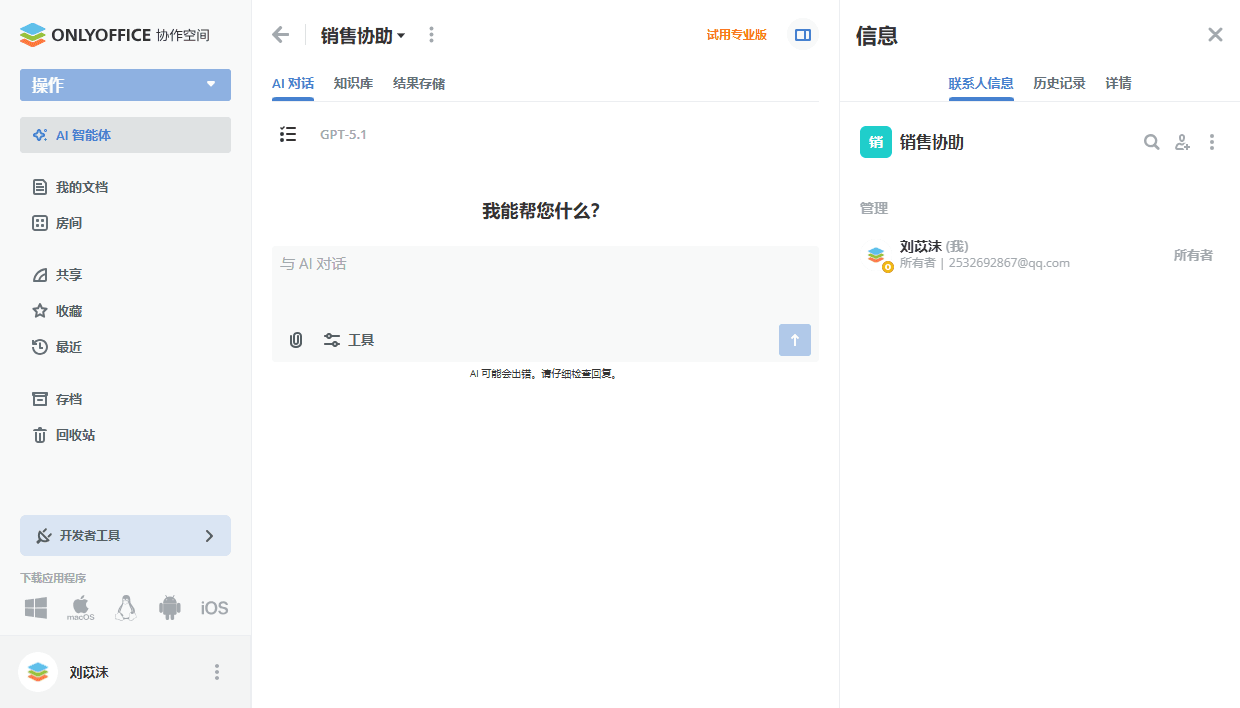Expand the 销售协助 title dropdown arrow
The height and width of the screenshot is (708, 1240).
pos(404,34)
